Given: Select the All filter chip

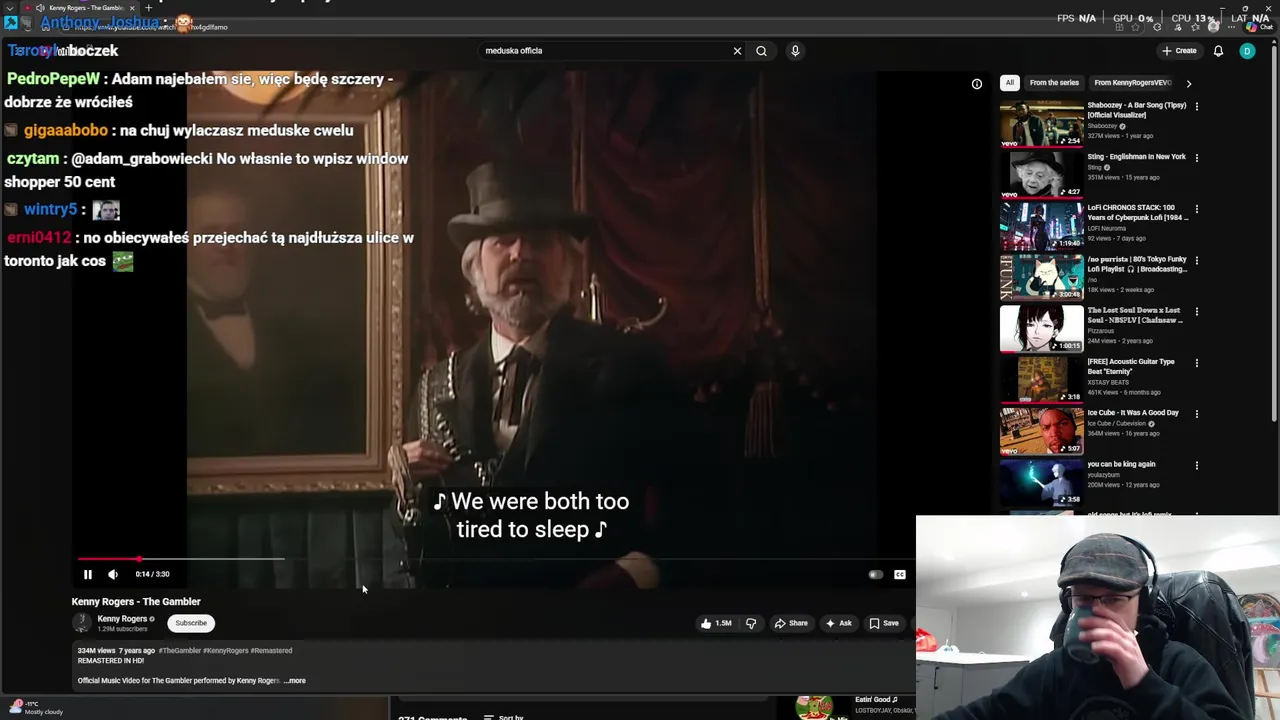Looking at the screenshot, I should coord(1010,83).
